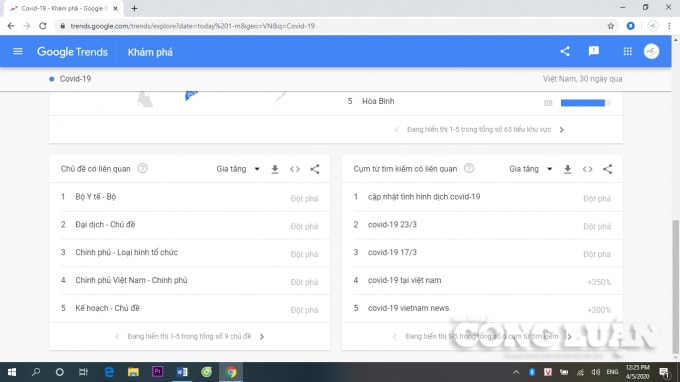Switch to Word in the taskbar
680x382 pixels.
(x=182, y=372)
